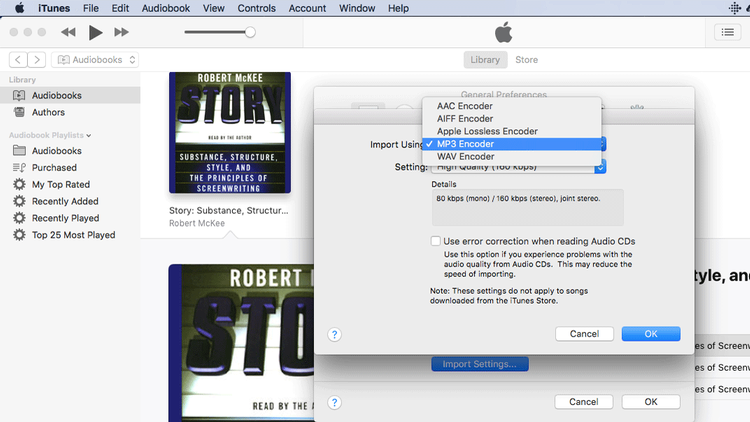
Task: Click the Top 25 Most Played gear icon
Action: click(19, 235)
